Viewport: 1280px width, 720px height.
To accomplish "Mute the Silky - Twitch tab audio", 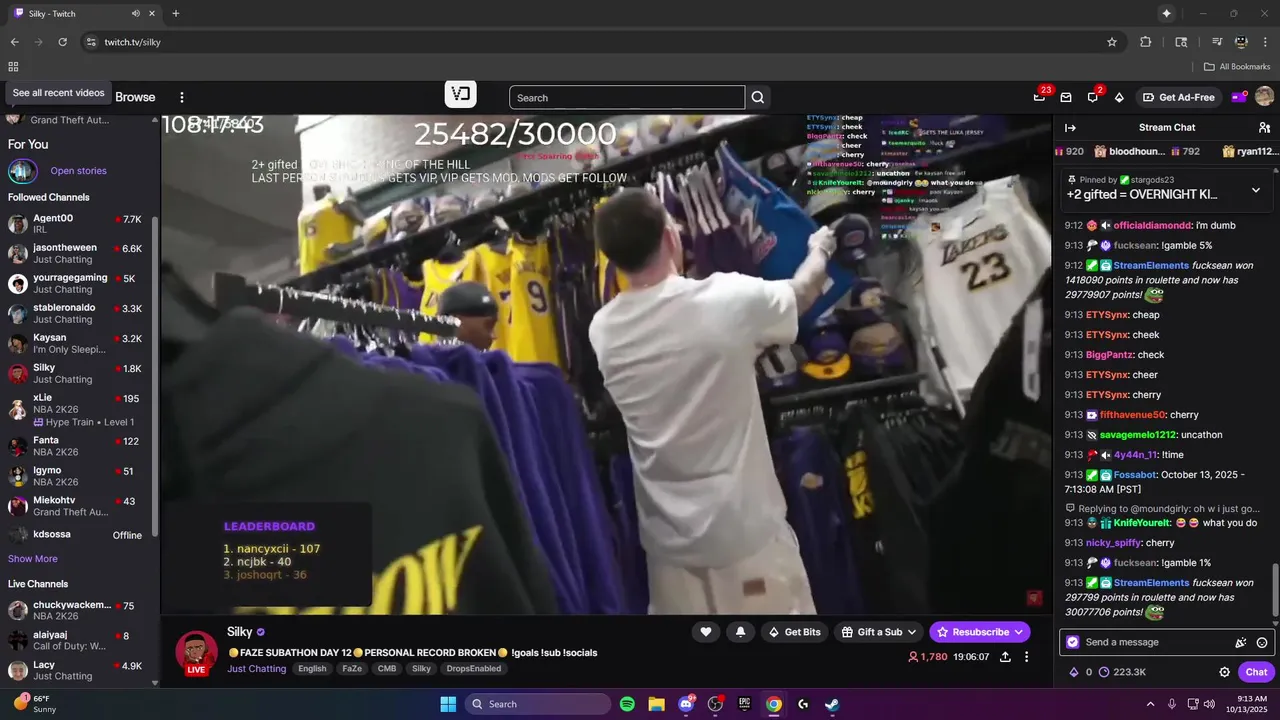I will click(136, 13).
